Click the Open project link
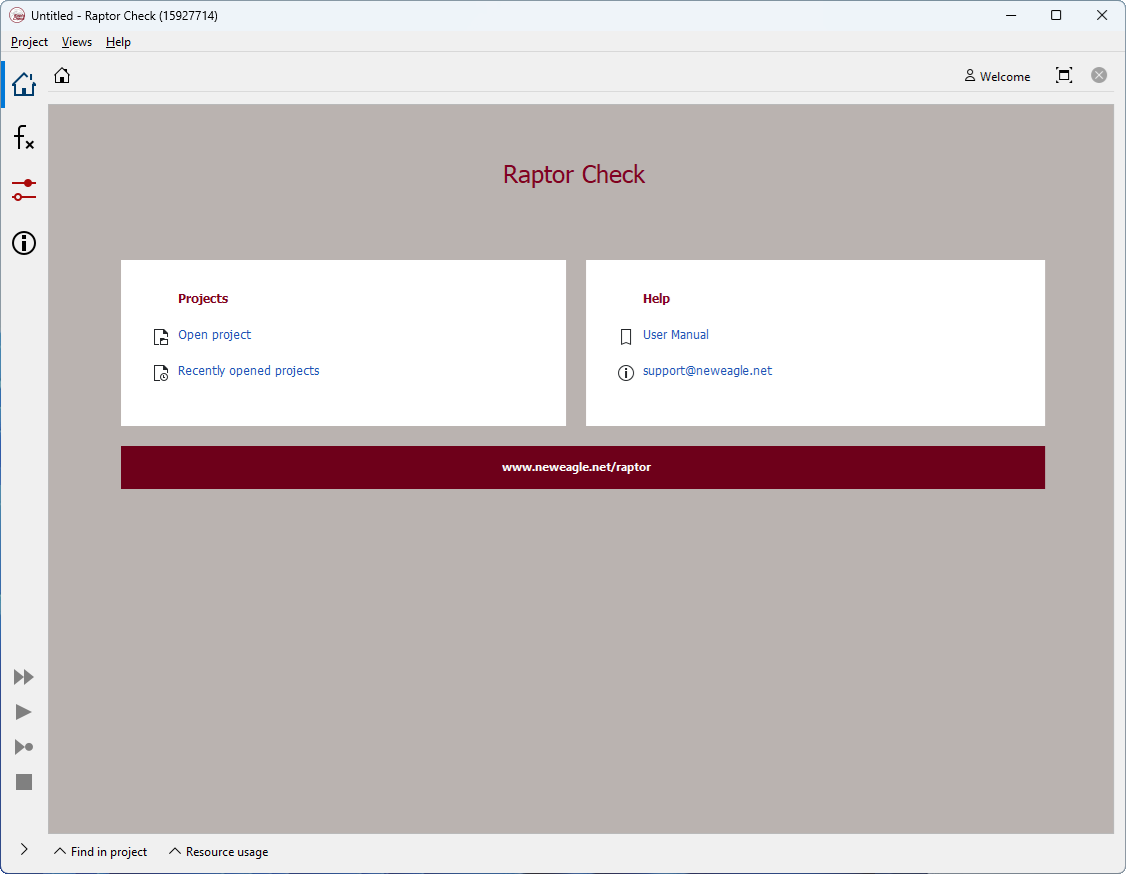Viewport: 1126px width, 874px height. [x=215, y=335]
